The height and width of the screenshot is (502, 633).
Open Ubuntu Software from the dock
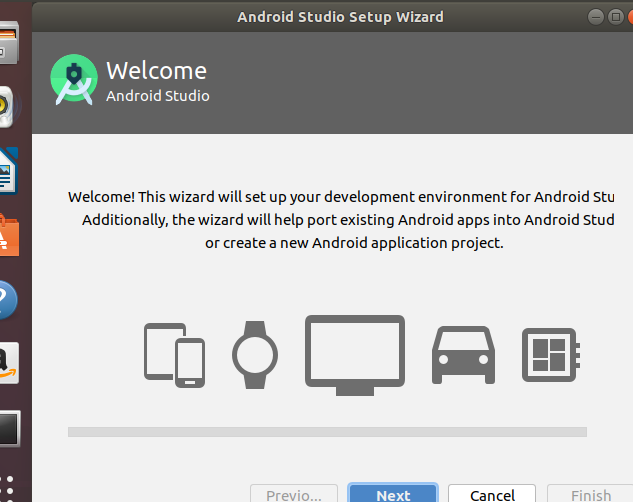click(9, 235)
